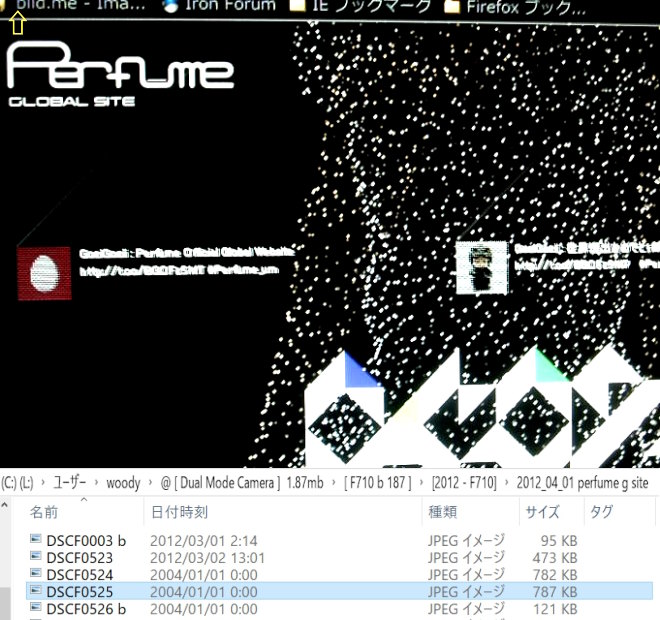660x620 pixels.
Task: Expand chevron after Dual Mode Camera breadcrumb
Action: [x=334, y=483]
